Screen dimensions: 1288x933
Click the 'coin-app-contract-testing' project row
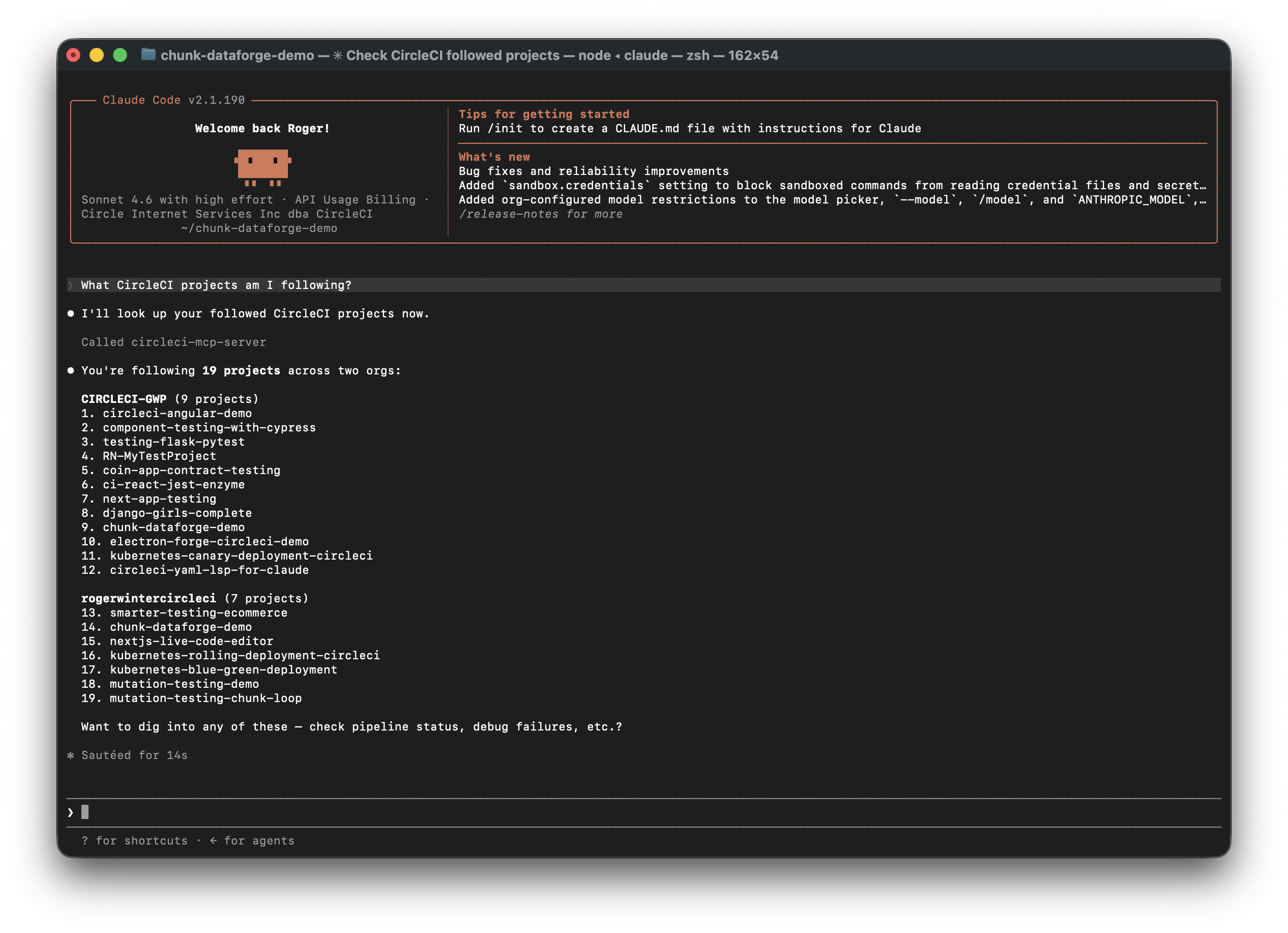(181, 470)
